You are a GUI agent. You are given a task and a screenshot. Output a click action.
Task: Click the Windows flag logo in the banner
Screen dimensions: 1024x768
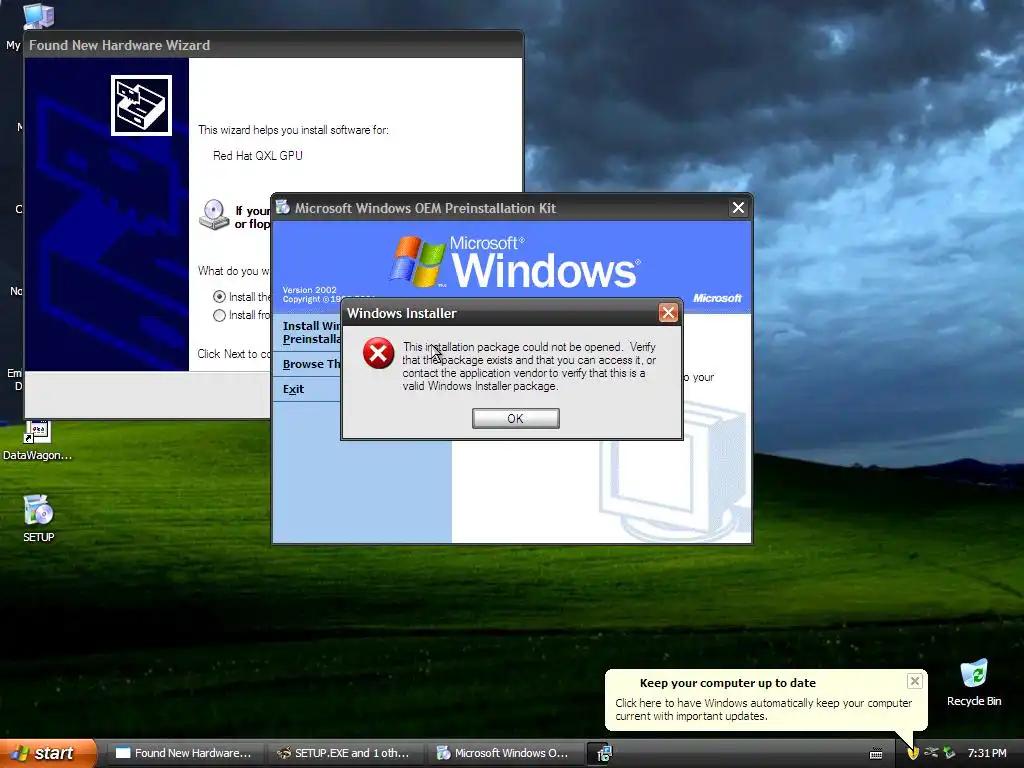pyautogui.click(x=418, y=262)
